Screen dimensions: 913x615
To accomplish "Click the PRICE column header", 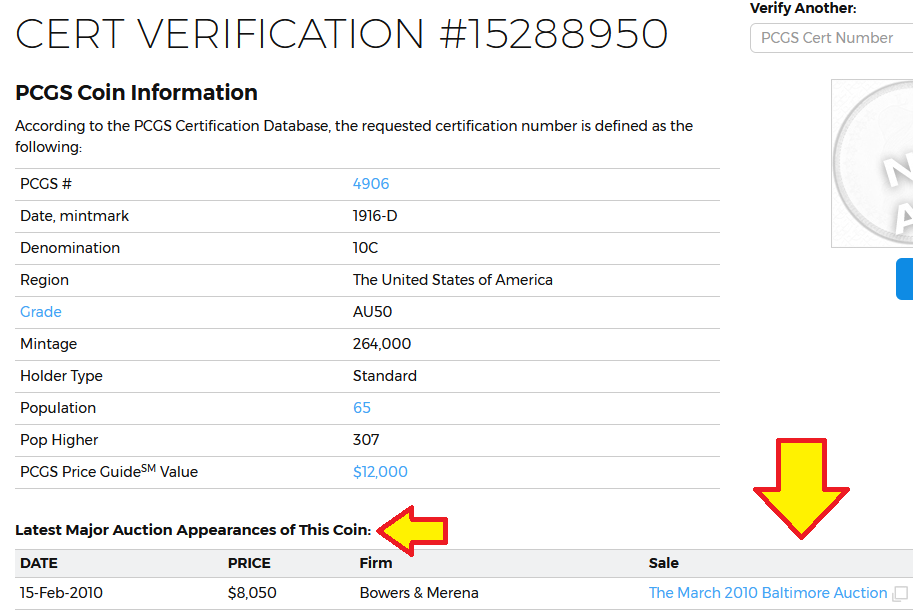I will tap(249, 563).
